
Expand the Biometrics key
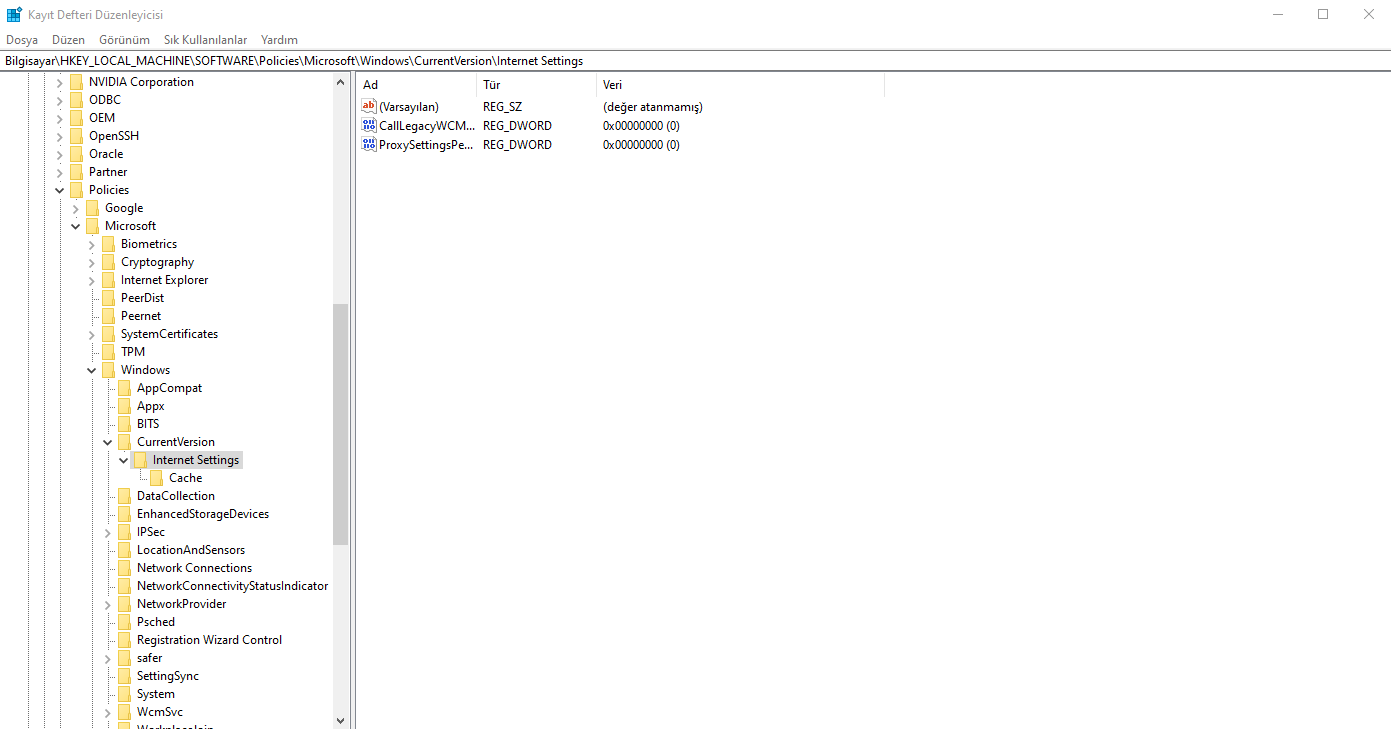point(91,244)
